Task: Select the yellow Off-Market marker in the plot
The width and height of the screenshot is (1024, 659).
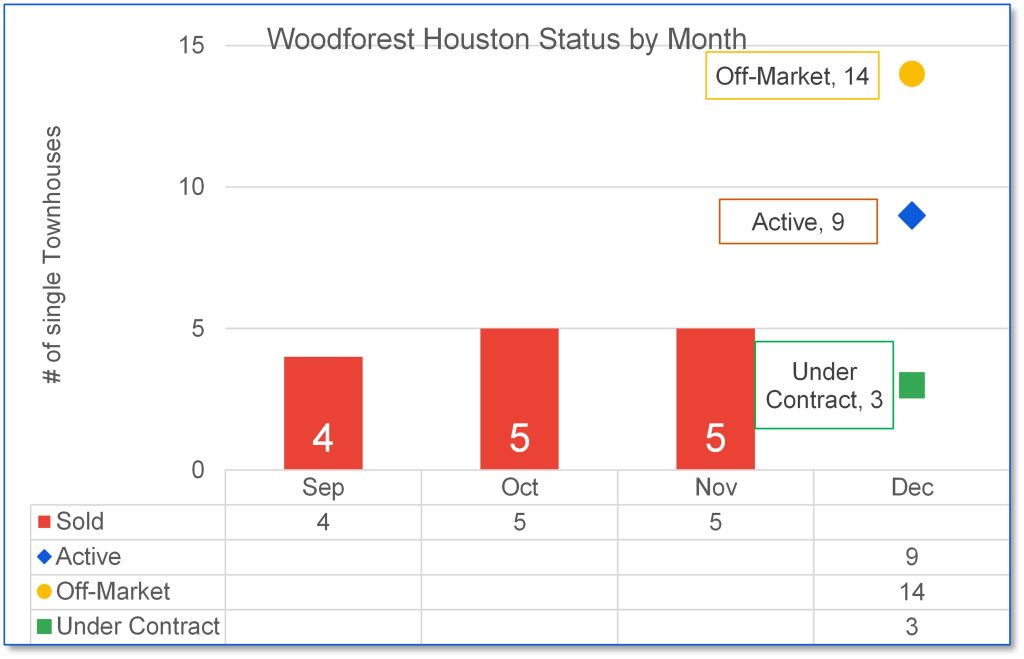Action: pos(911,74)
